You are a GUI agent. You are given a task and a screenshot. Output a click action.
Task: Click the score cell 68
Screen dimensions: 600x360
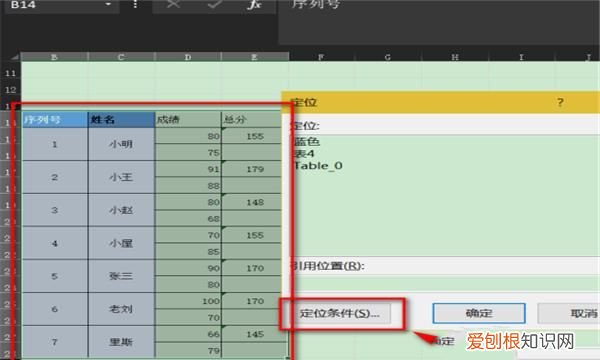pos(188,218)
